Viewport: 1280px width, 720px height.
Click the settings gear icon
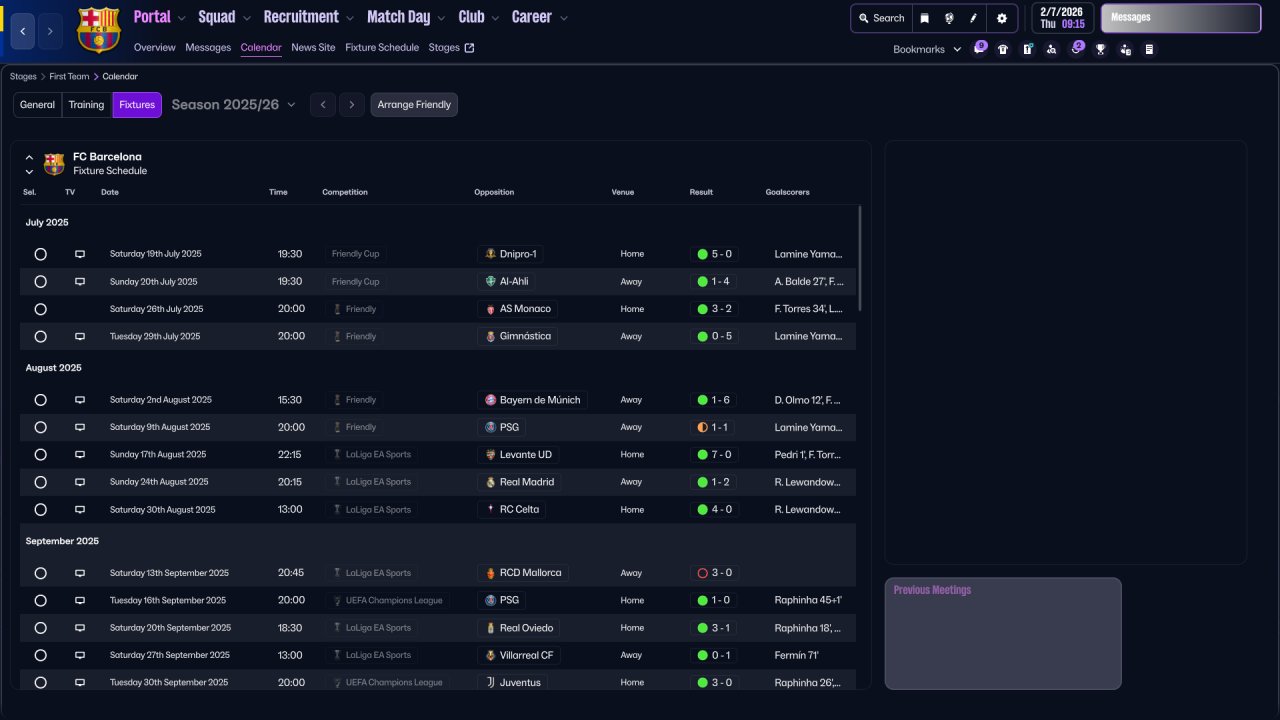click(1002, 18)
